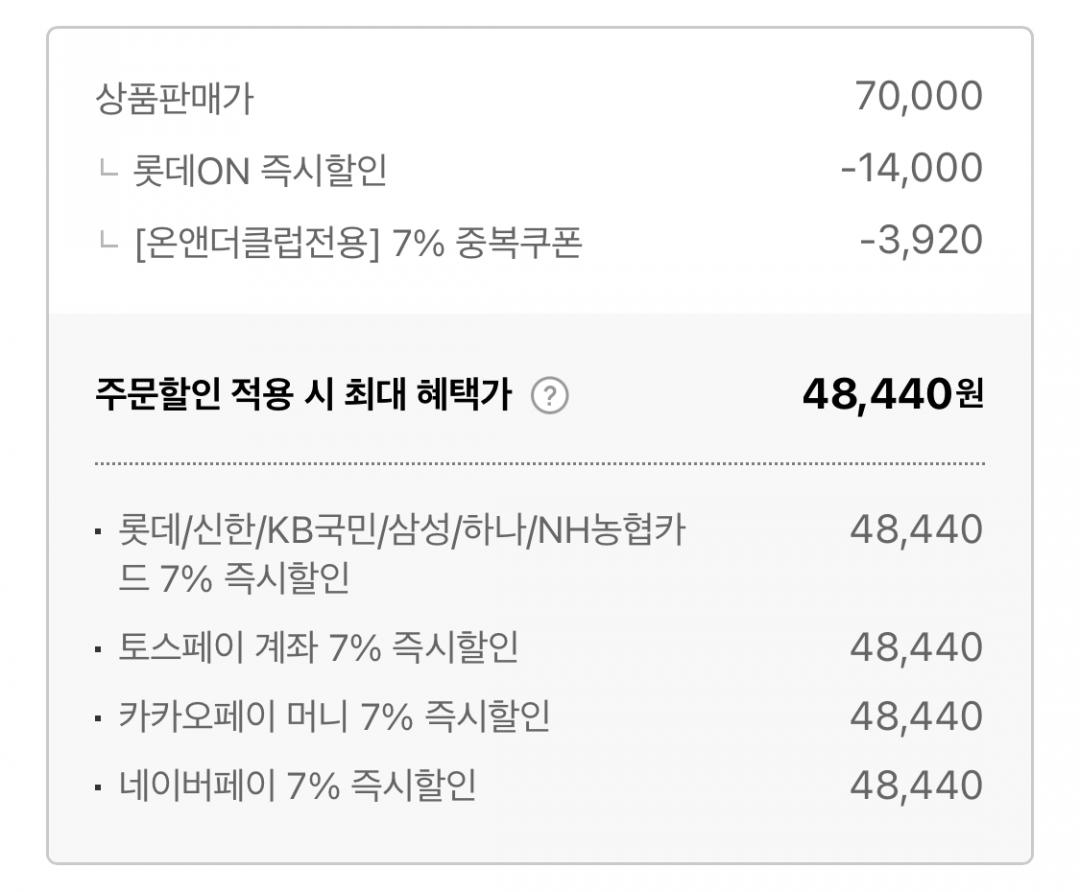The height and width of the screenshot is (892, 1080).
Task: Select 네이버페이 7% 즉시할인
Action: [297, 786]
